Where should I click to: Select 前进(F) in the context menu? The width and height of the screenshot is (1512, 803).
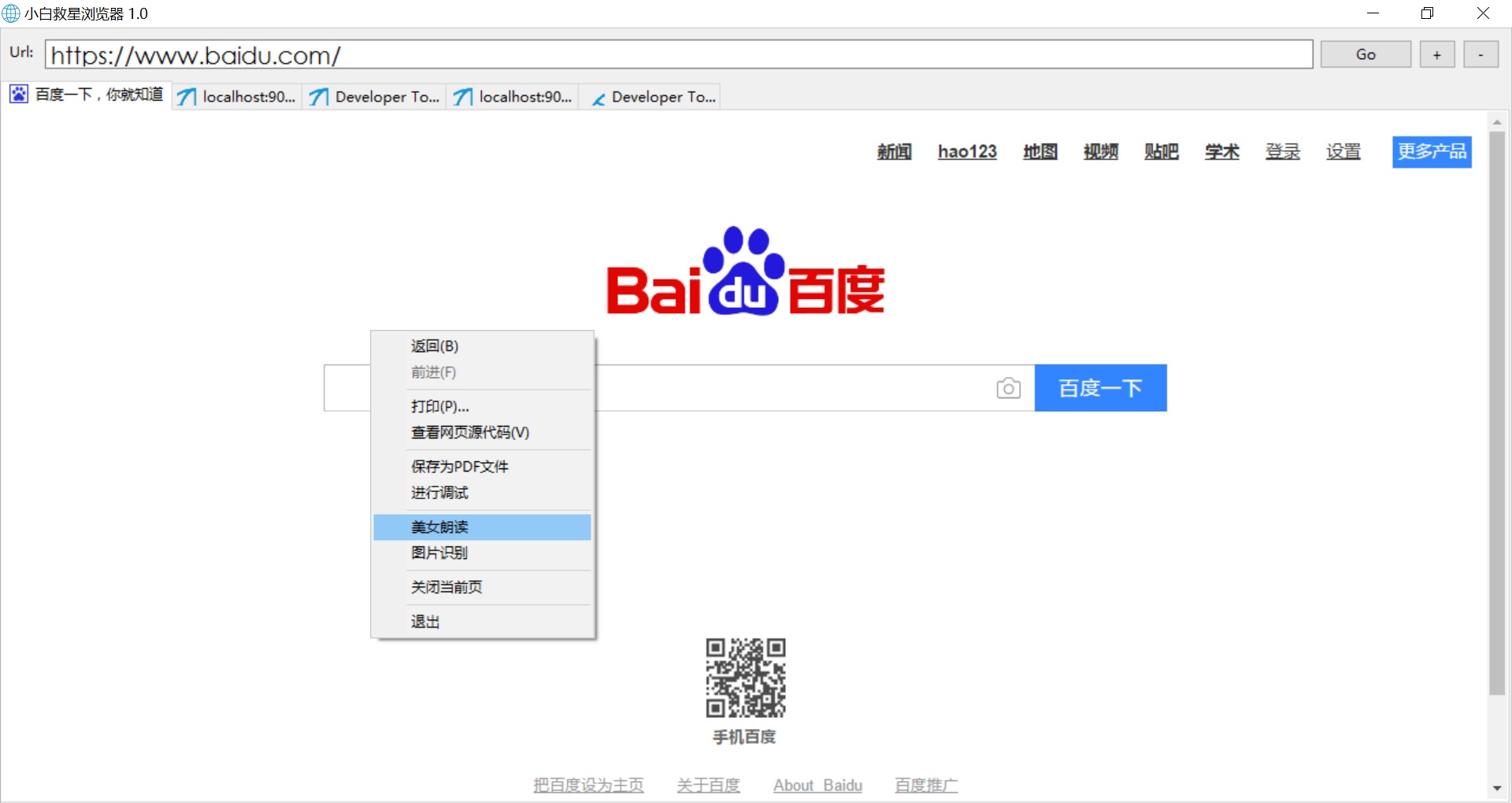(482, 372)
